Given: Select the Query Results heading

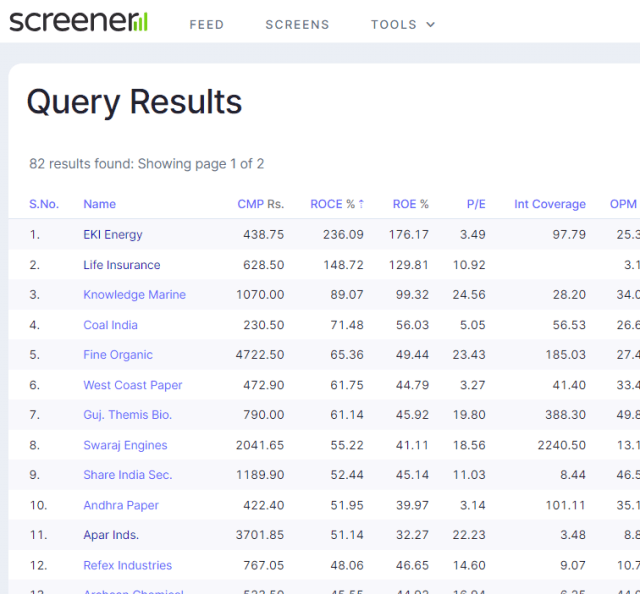Looking at the screenshot, I should pyautogui.click(x=134, y=102).
